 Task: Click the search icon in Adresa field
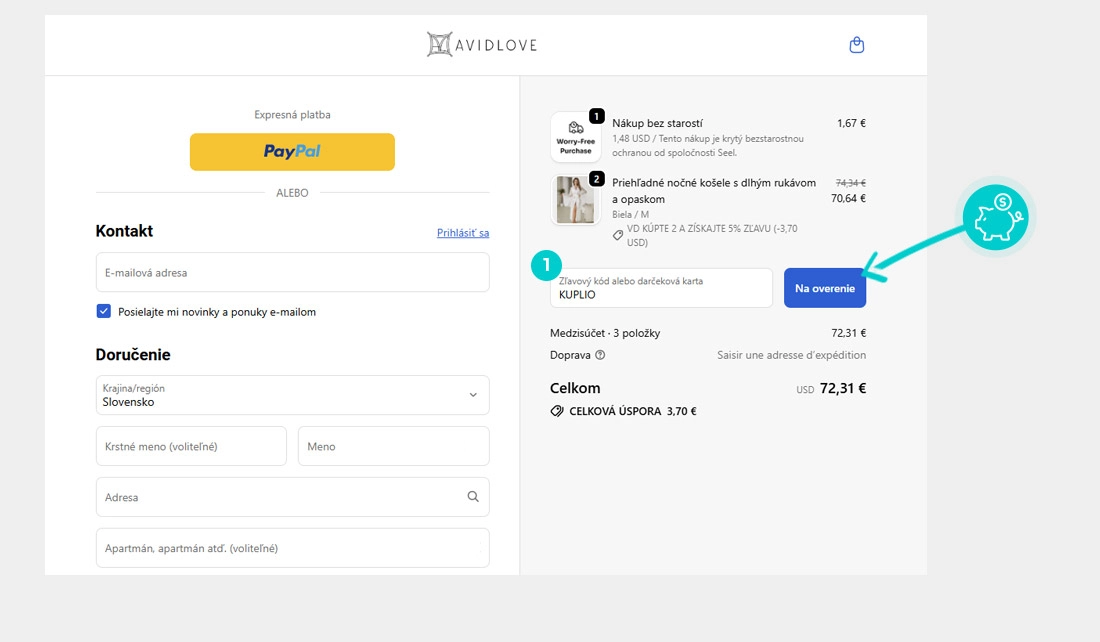[x=473, y=497]
